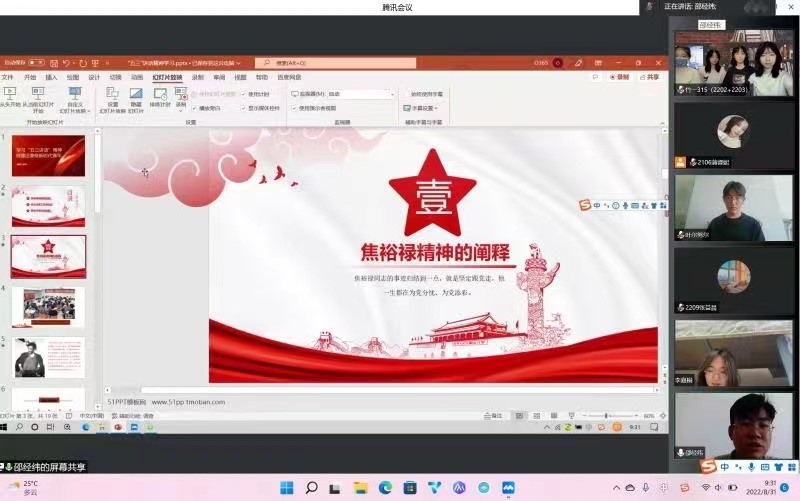This screenshot has width=800, height=501.
Task: Select slide 4 thumbnail with group photo
Action: point(48,307)
